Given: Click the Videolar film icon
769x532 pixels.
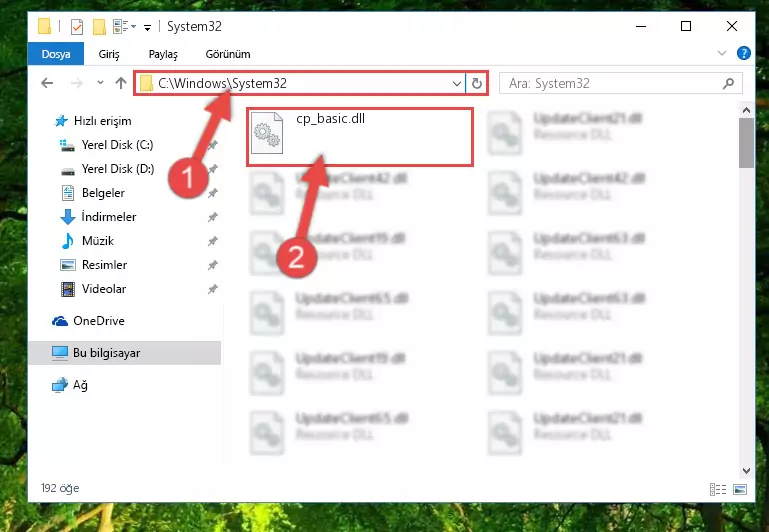Looking at the screenshot, I should [x=68, y=289].
